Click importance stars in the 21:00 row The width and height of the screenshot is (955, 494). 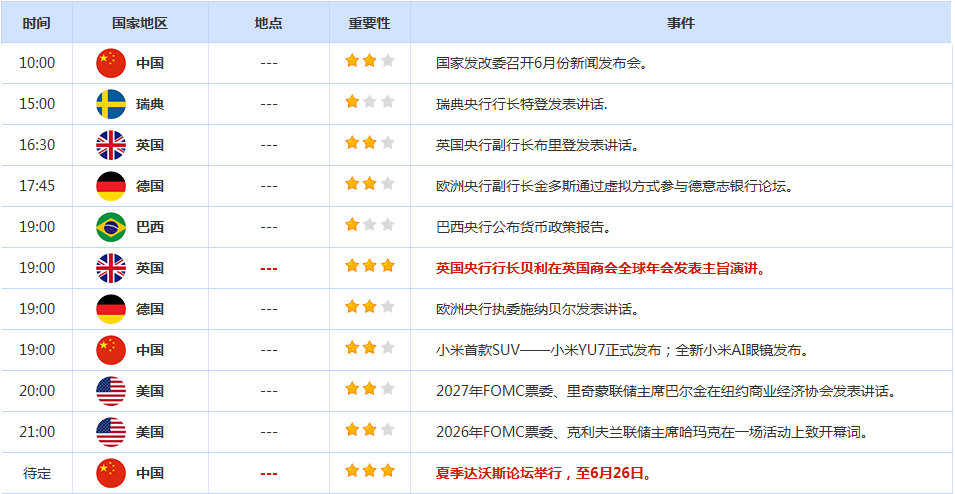pyautogui.click(x=370, y=429)
